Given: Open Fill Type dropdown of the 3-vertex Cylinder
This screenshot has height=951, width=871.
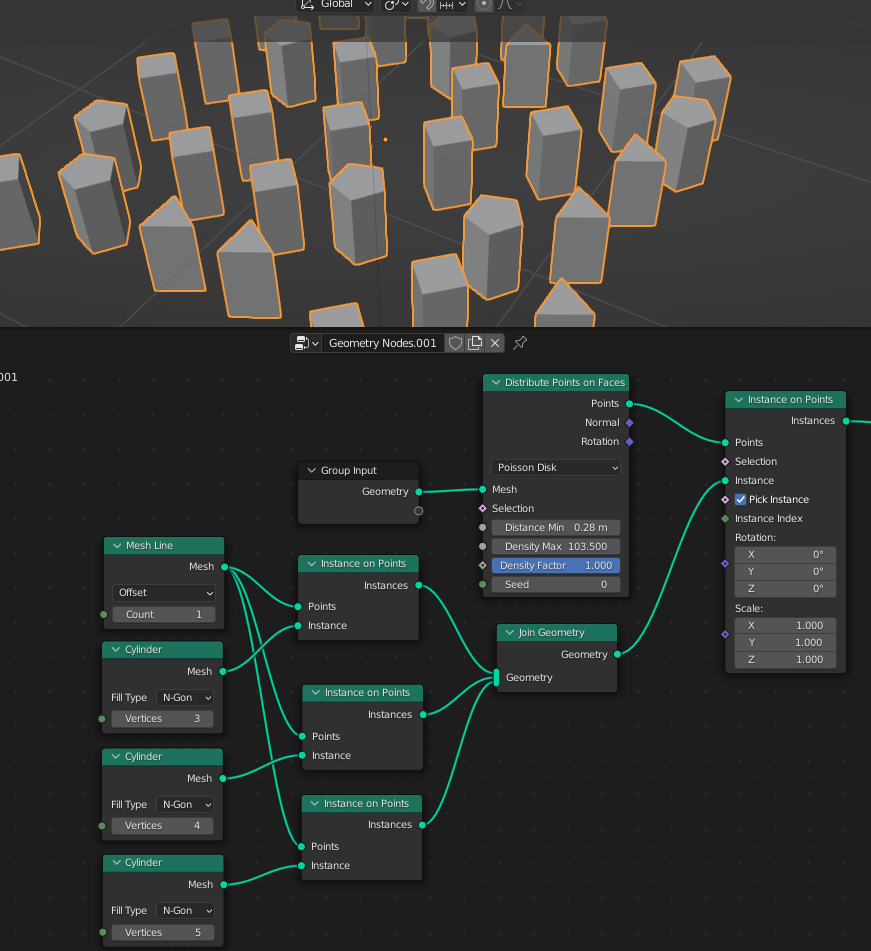Looking at the screenshot, I should coord(184,697).
